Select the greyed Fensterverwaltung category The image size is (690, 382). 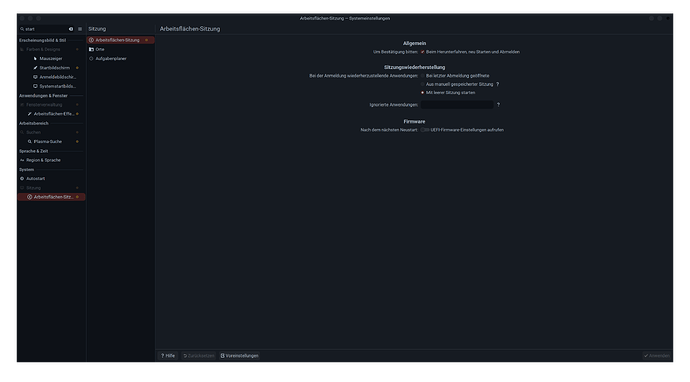(51, 105)
